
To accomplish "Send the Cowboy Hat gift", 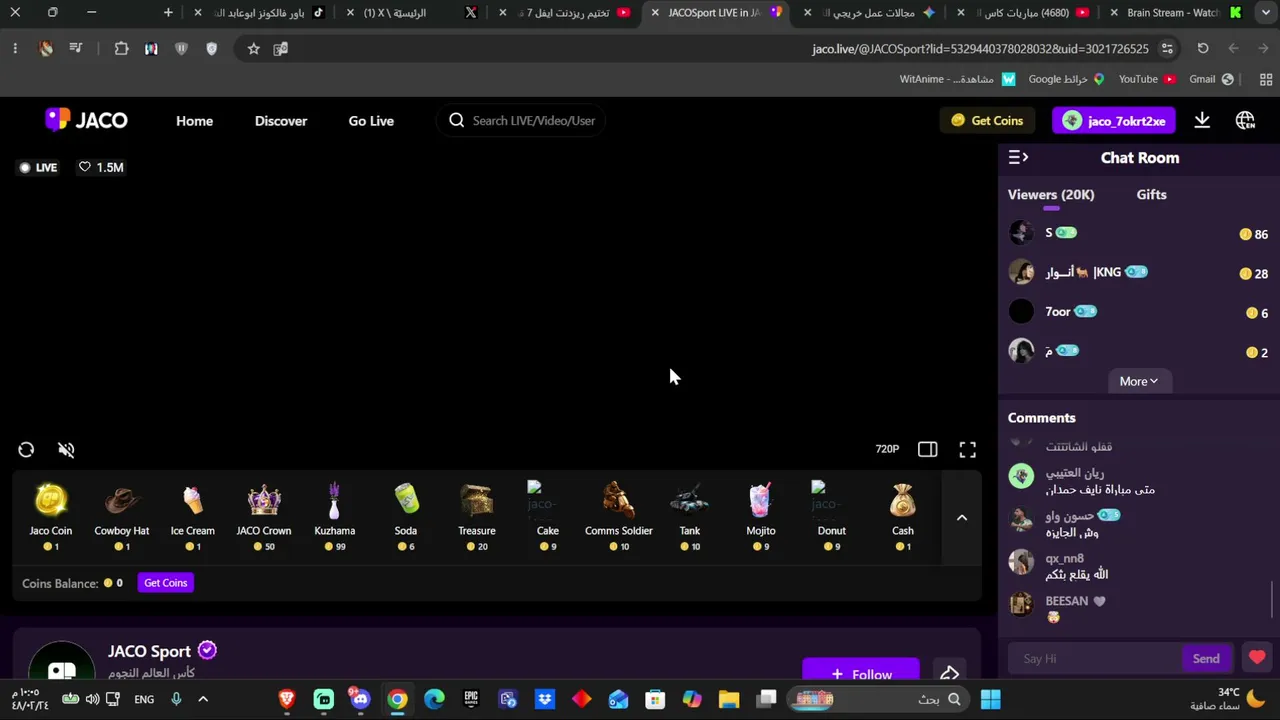I will (122, 516).
